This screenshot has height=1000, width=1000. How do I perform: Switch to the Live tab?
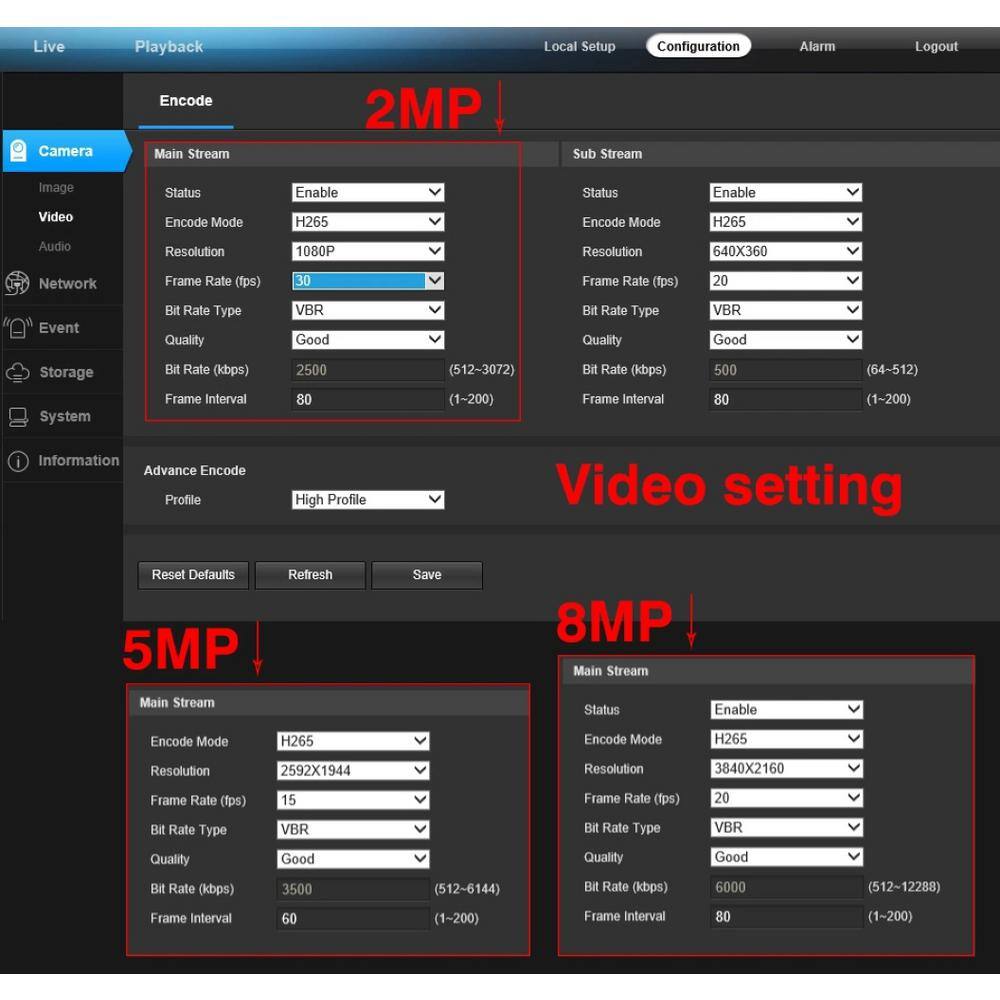point(49,47)
